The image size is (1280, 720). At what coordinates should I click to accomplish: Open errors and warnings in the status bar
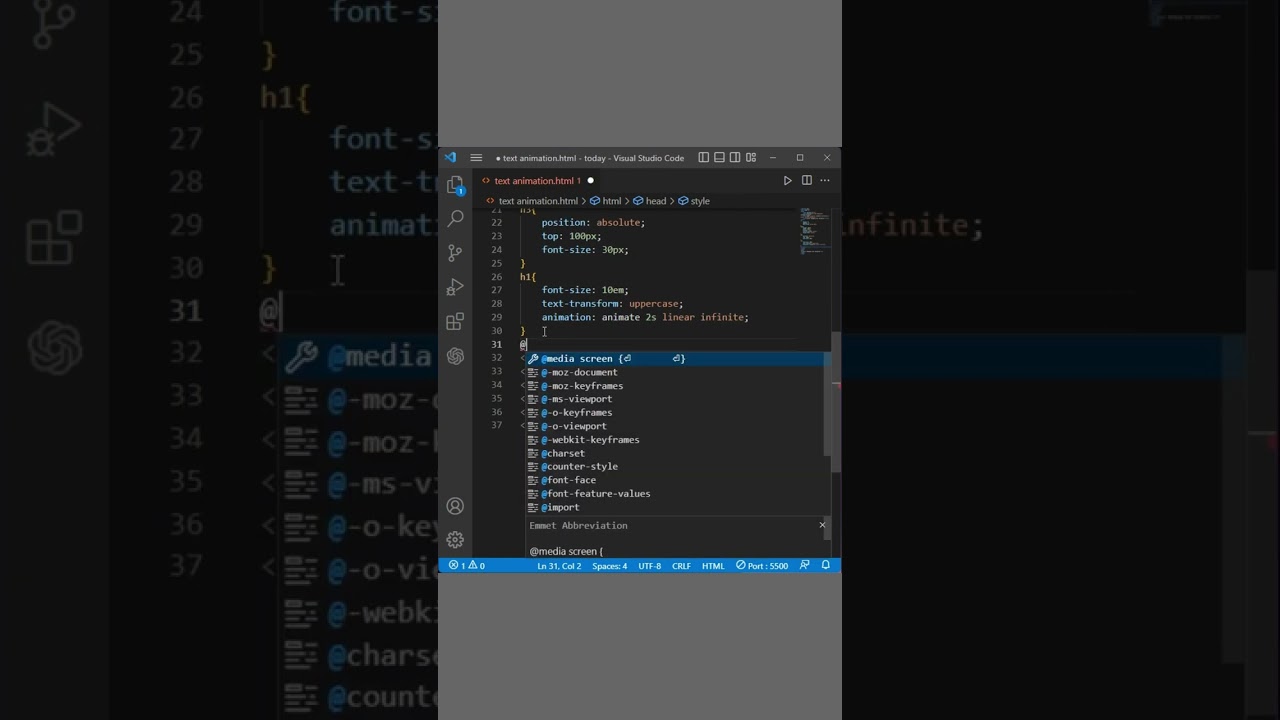(467, 566)
